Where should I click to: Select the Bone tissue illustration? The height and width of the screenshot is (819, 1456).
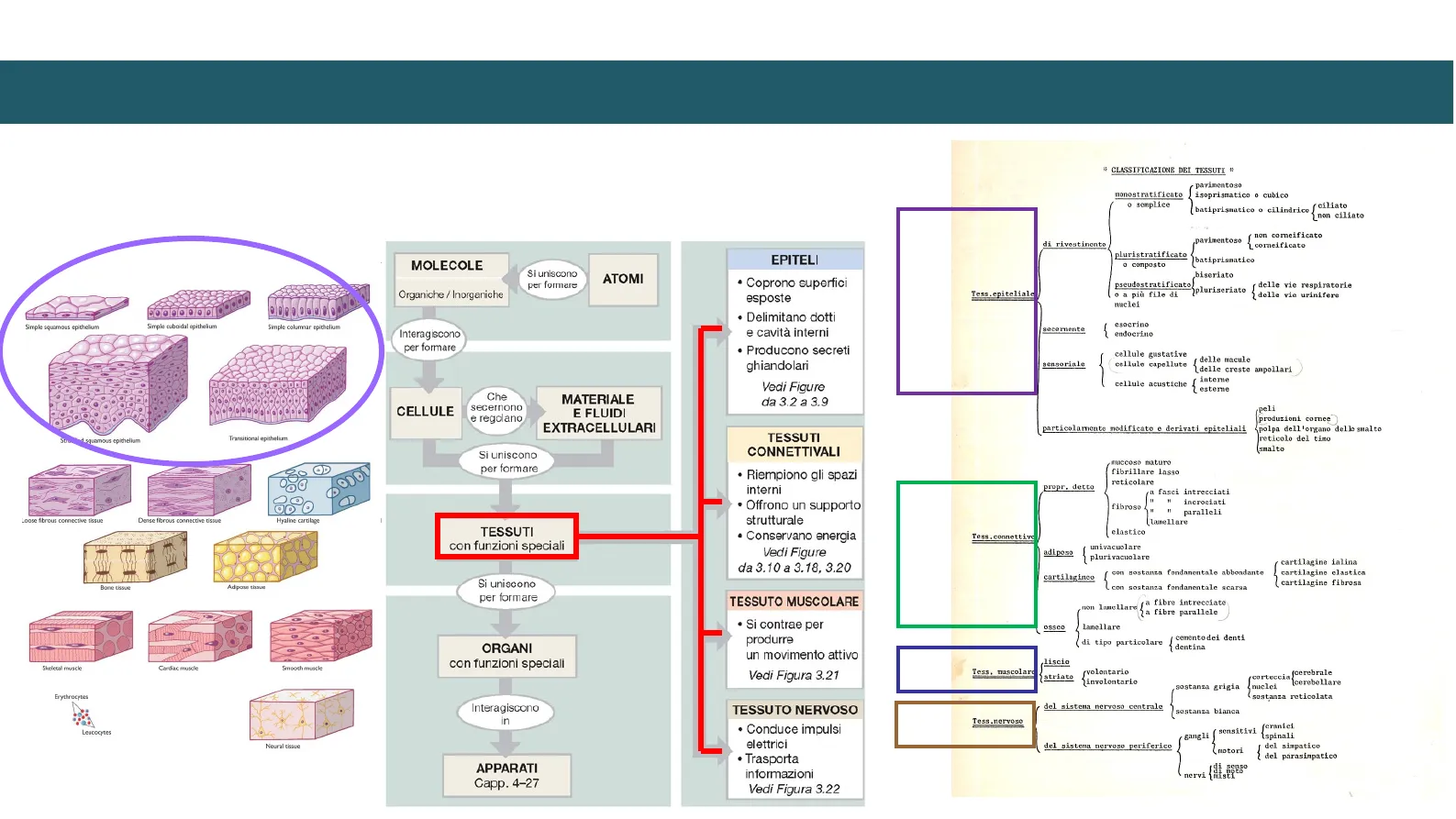tap(135, 557)
